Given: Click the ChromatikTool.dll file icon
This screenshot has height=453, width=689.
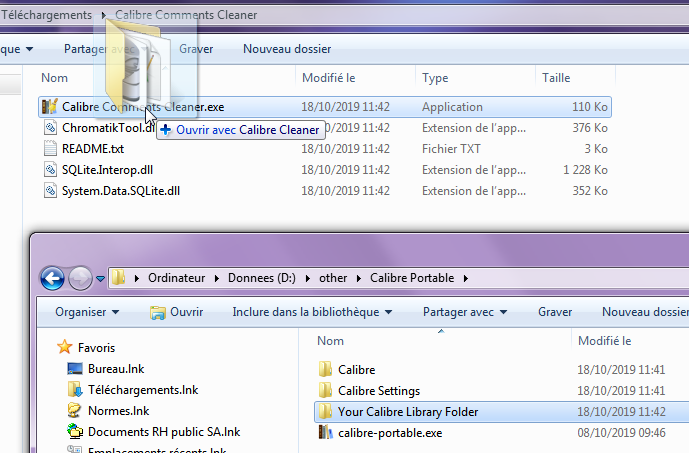Looking at the screenshot, I should 50,128.
